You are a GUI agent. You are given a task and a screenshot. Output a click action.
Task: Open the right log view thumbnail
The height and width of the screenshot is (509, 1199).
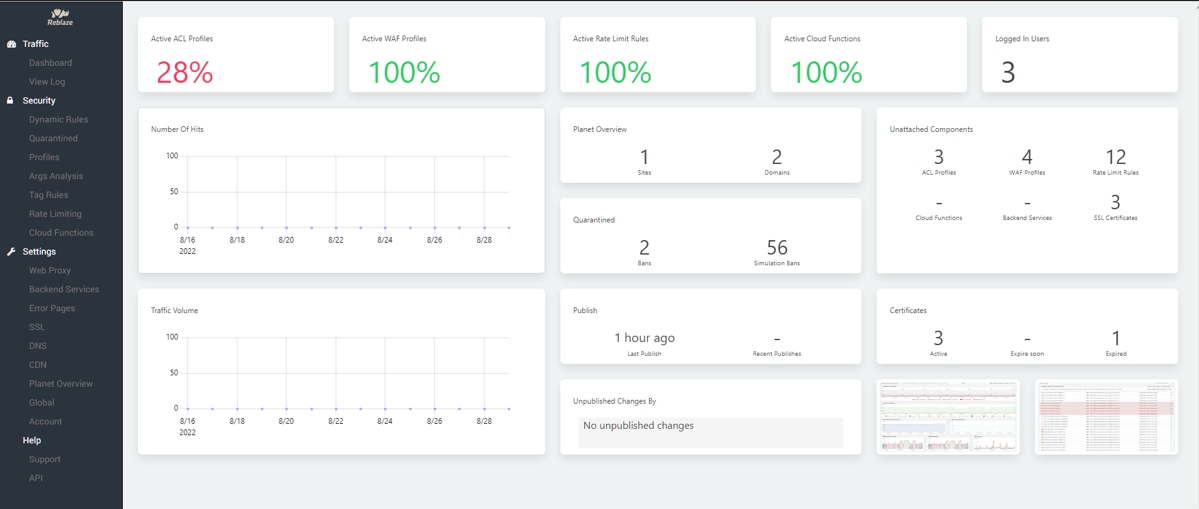(x=1106, y=417)
